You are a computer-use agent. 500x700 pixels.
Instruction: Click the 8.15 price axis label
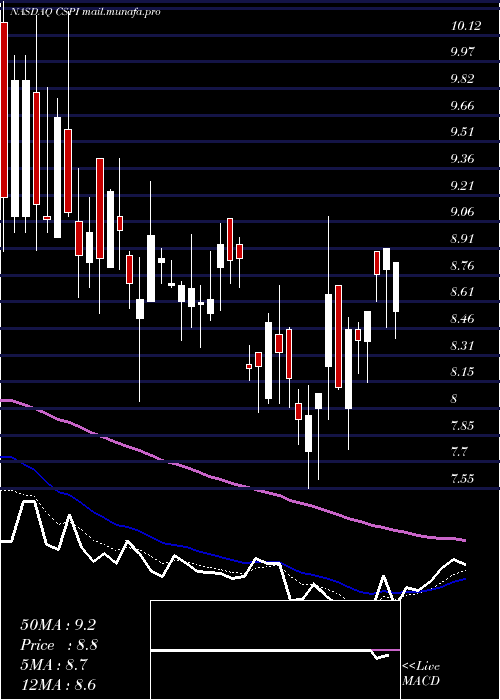[463, 372]
